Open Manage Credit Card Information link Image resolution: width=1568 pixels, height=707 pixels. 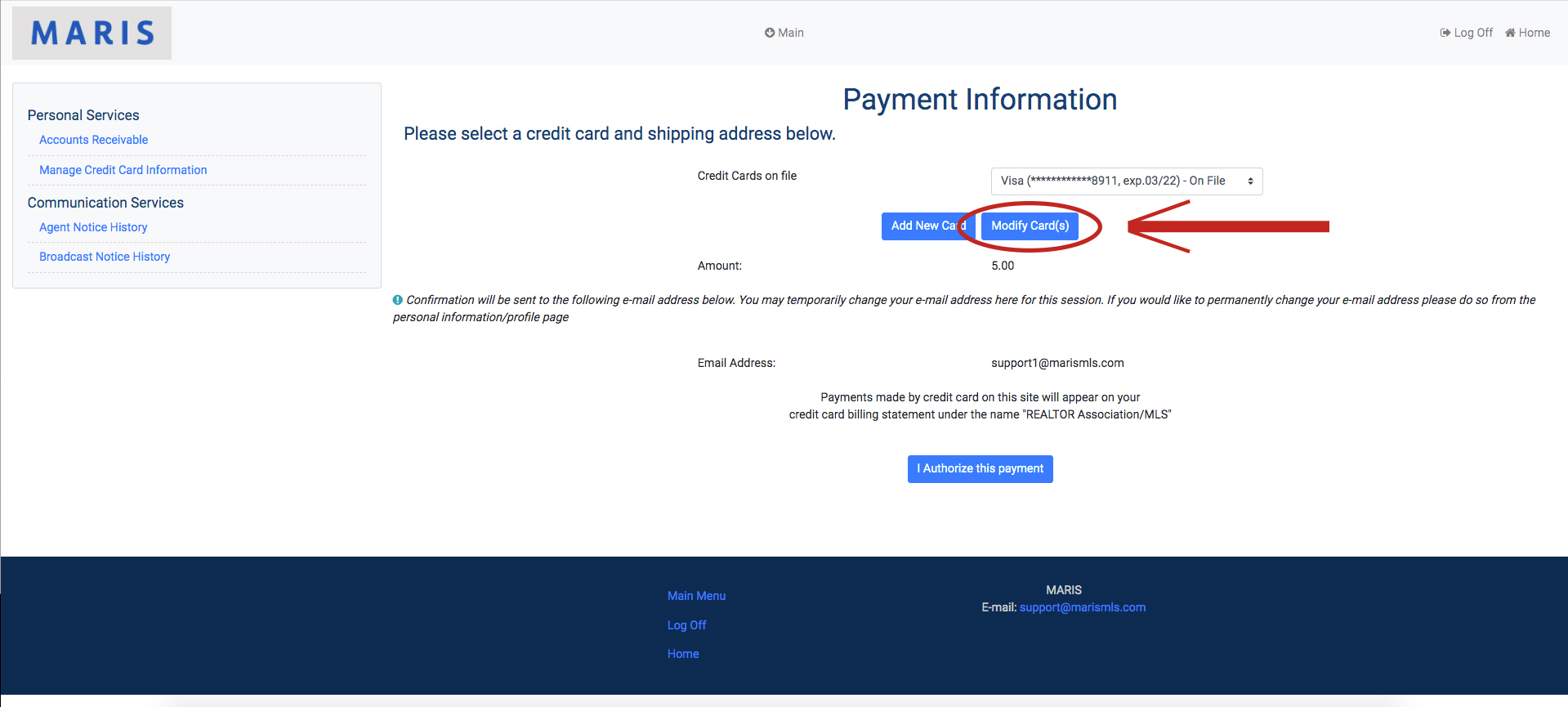coord(123,170)
